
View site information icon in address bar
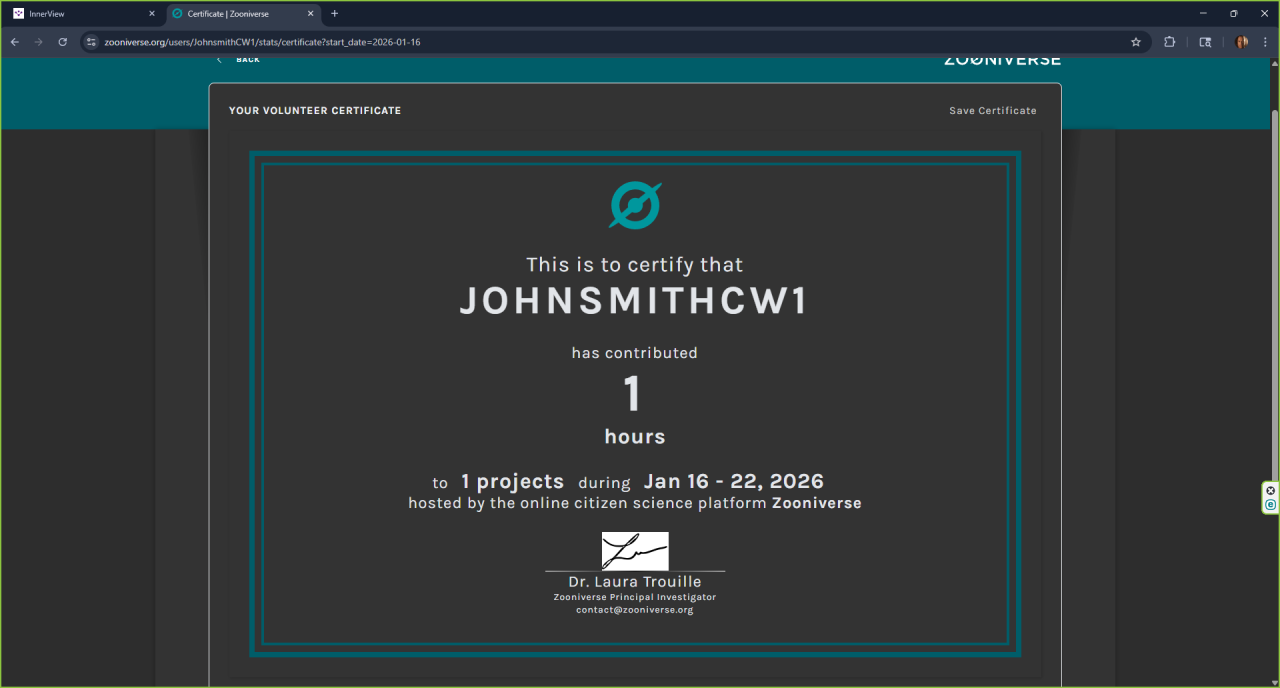(91, 42)
